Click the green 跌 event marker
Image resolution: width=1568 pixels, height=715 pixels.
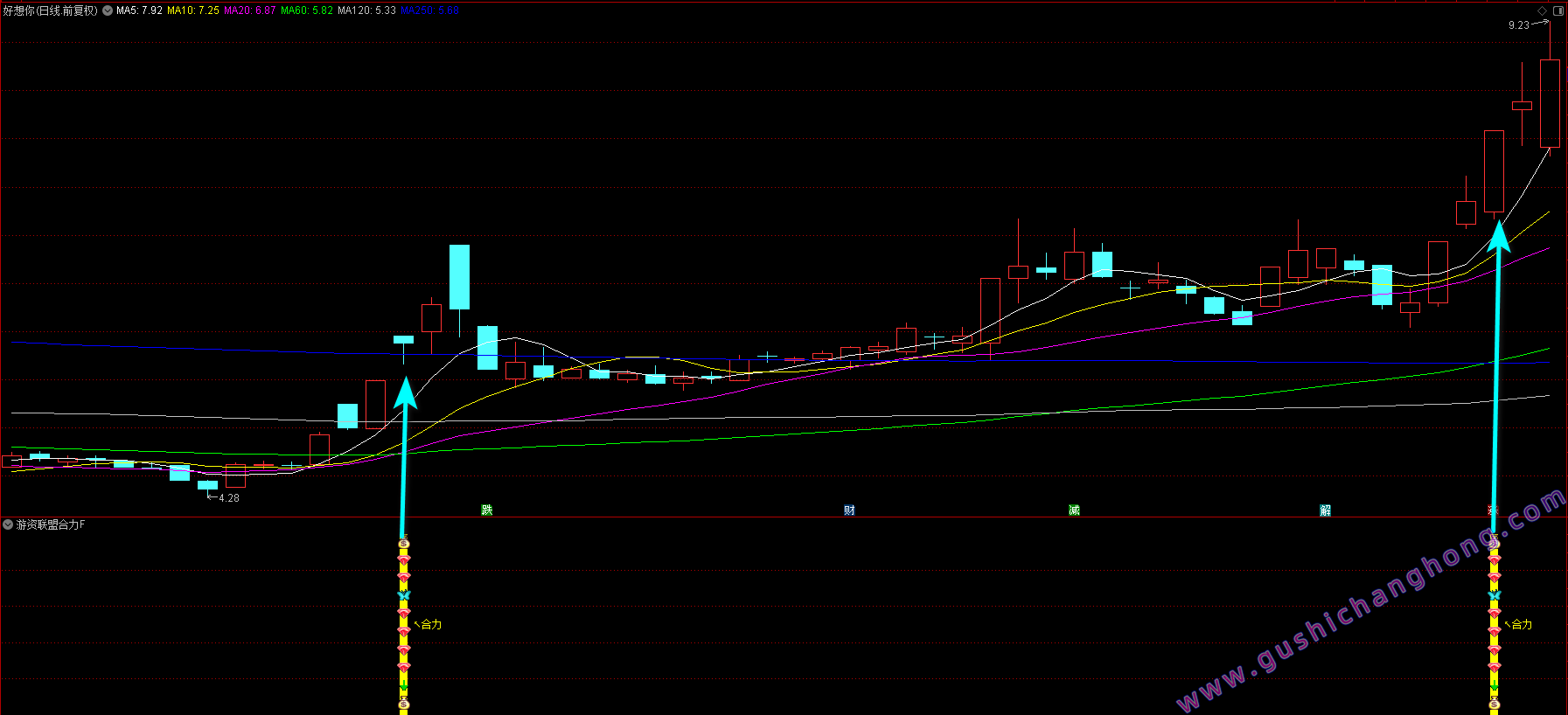click(x=487, y=510)
